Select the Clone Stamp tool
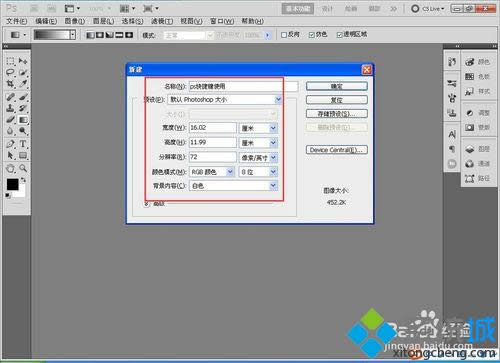Viewport: 500px width, 363px height. [x=10, y=108]
